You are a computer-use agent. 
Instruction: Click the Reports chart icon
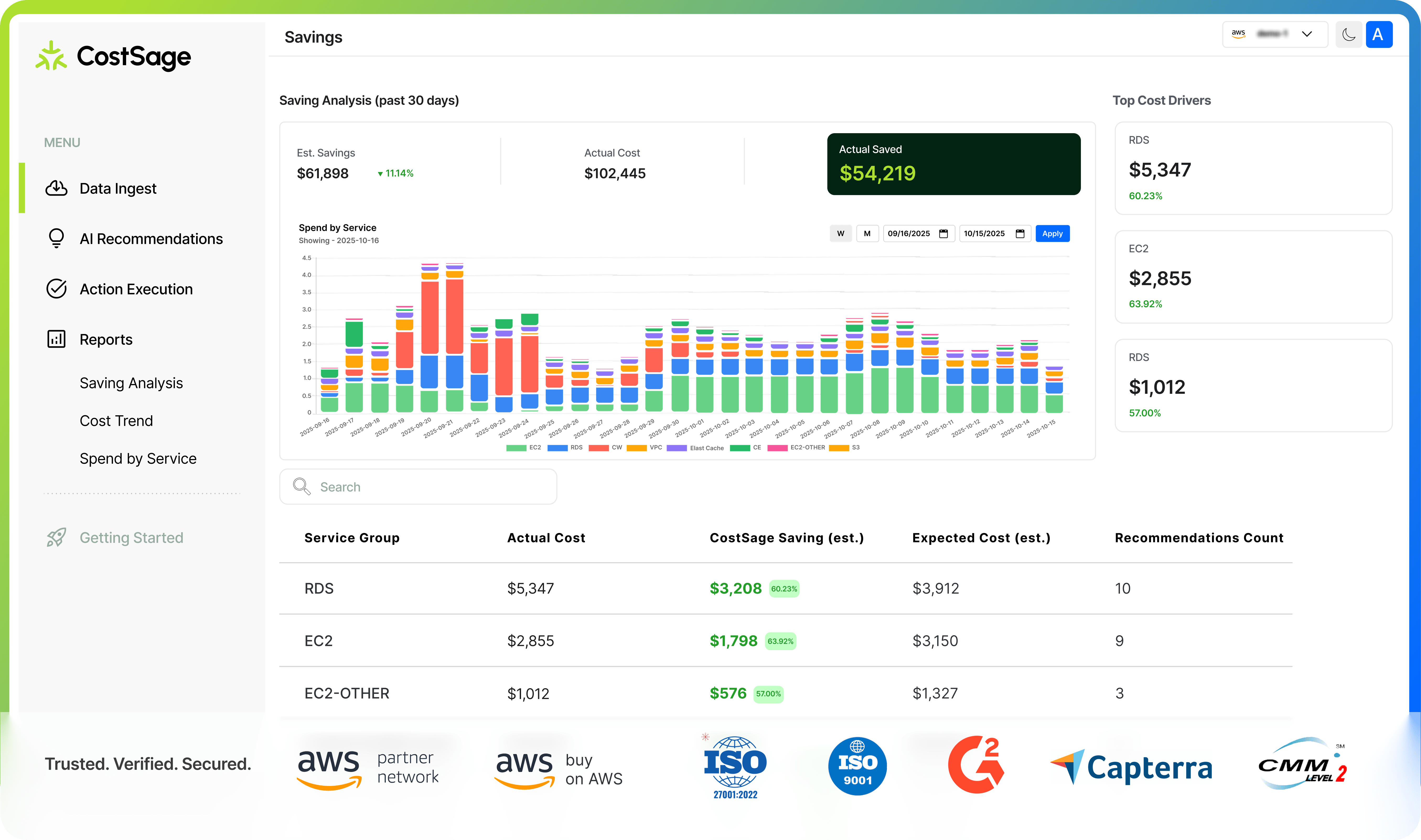[x=56, y=339]
